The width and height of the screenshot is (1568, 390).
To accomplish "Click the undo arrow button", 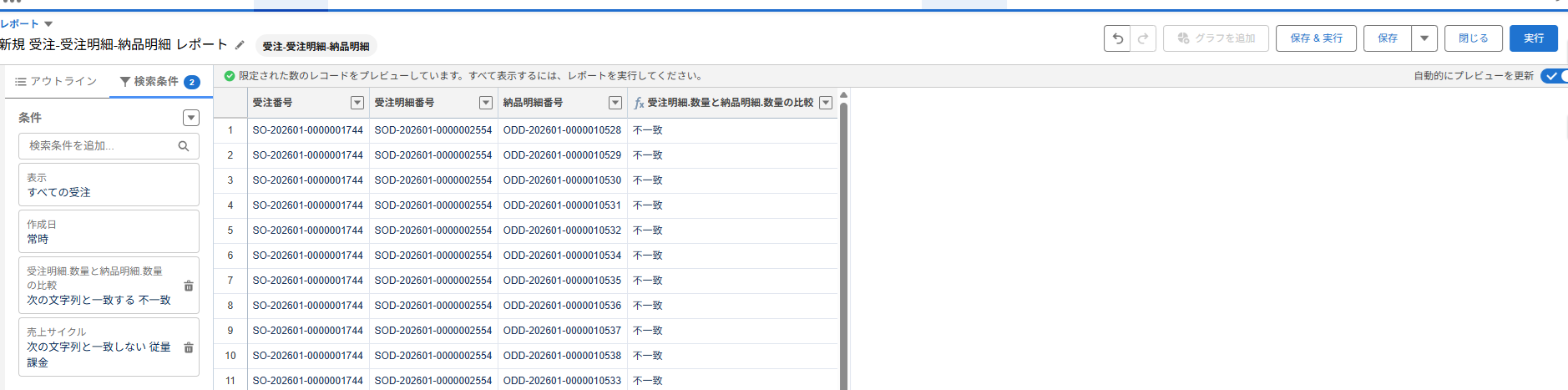I will 1117,38.
